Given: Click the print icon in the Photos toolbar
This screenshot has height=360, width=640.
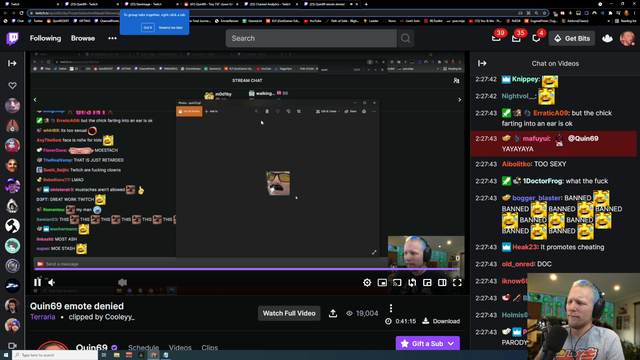Looking at the screenshot, I should pyautogui.click(x=364, y=111).
